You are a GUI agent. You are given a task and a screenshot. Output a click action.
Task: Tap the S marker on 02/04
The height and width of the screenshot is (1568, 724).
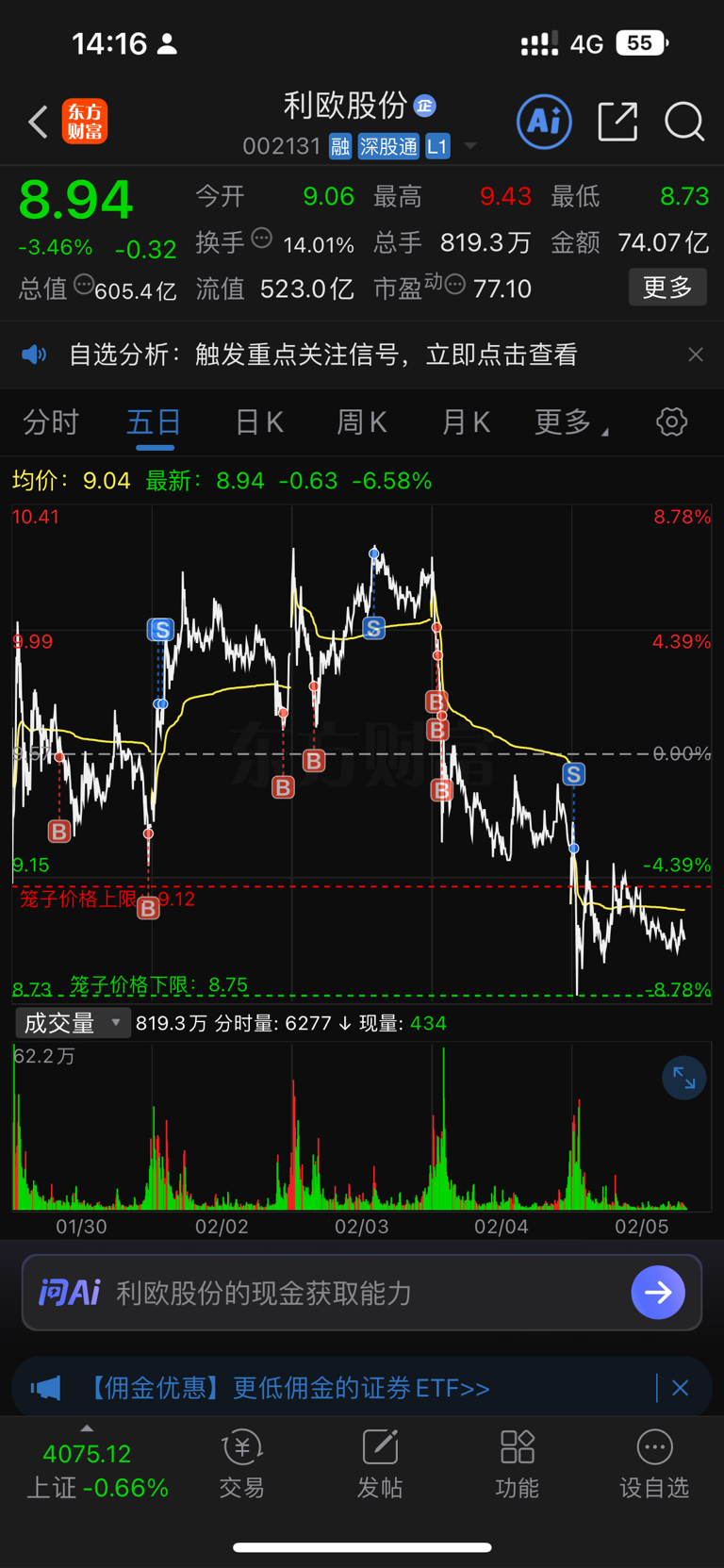coord(573,774)
